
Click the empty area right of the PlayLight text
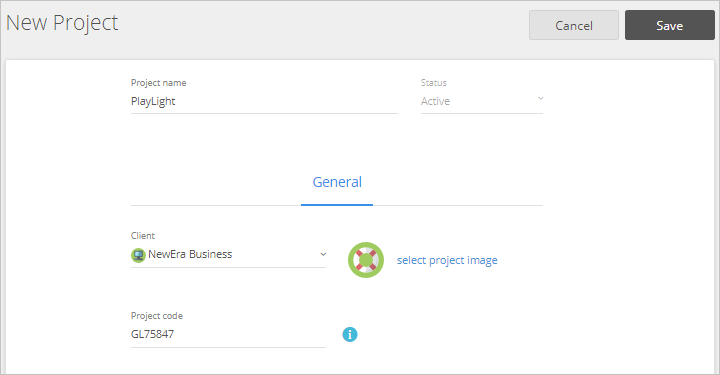coord(287,101)
